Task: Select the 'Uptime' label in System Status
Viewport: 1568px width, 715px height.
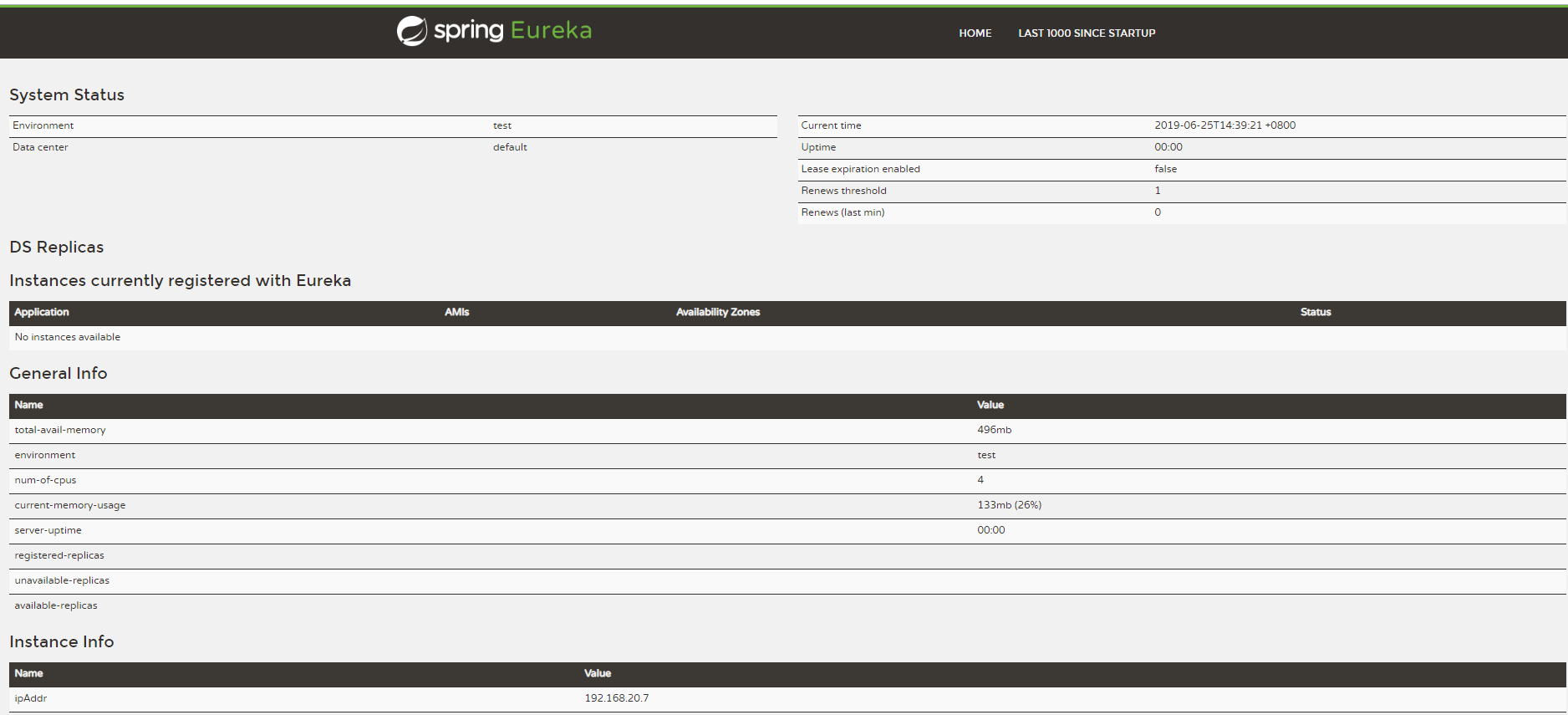Action: pos(818,147)
